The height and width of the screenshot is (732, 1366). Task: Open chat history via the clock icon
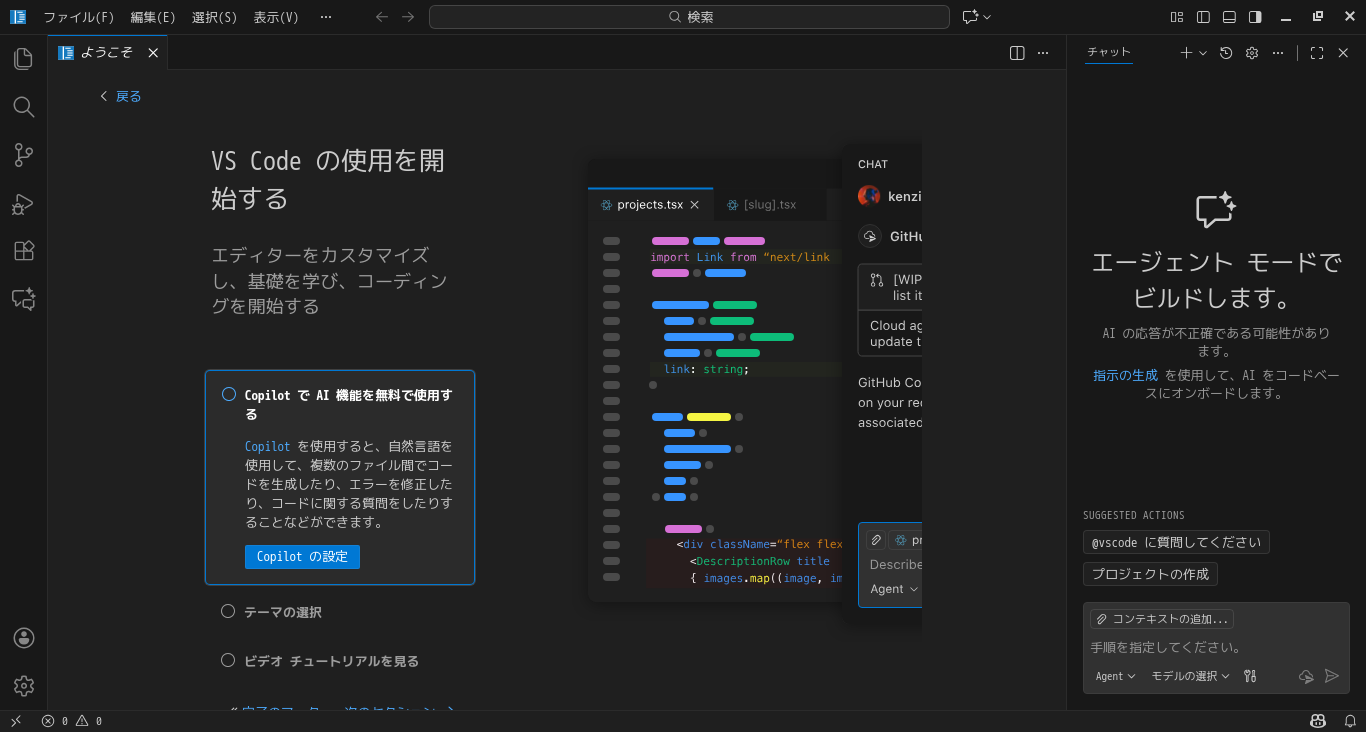1226,52
